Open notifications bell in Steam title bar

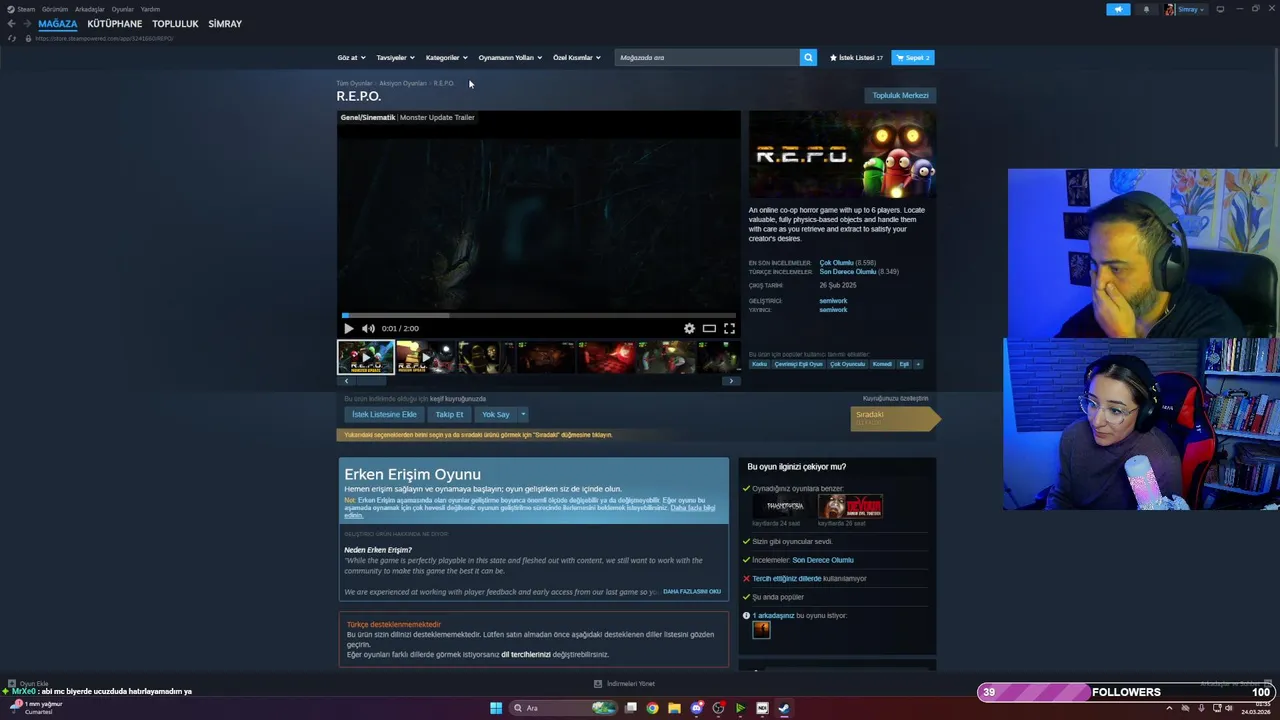tap(1146, 9)
